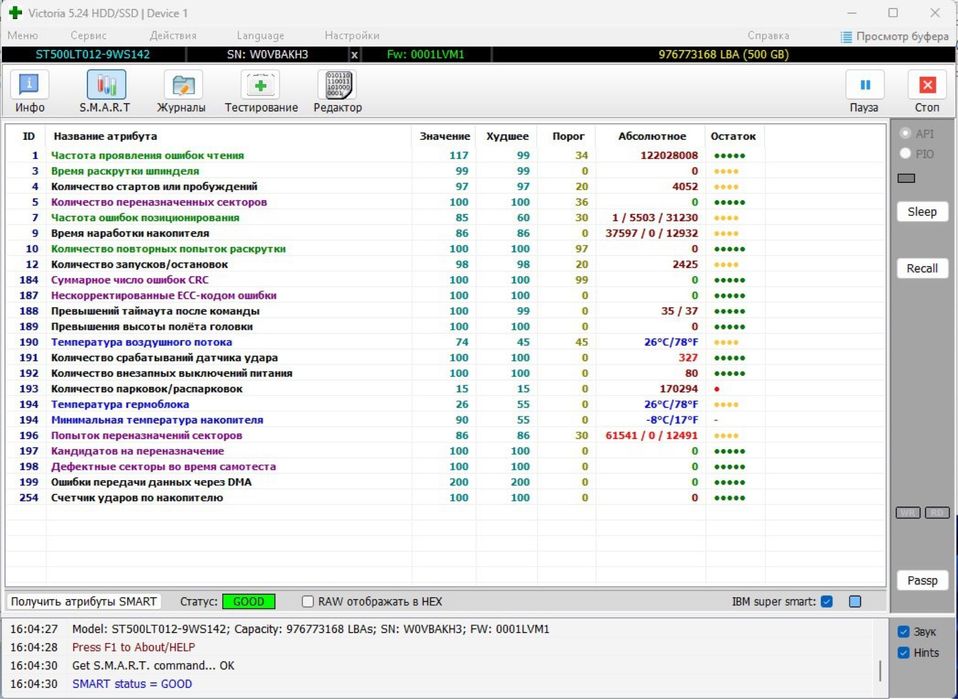This screenshot has height=699, width=958.
Task: Uncheck the IBM super smart checkbox
Action: pos(827,601)
